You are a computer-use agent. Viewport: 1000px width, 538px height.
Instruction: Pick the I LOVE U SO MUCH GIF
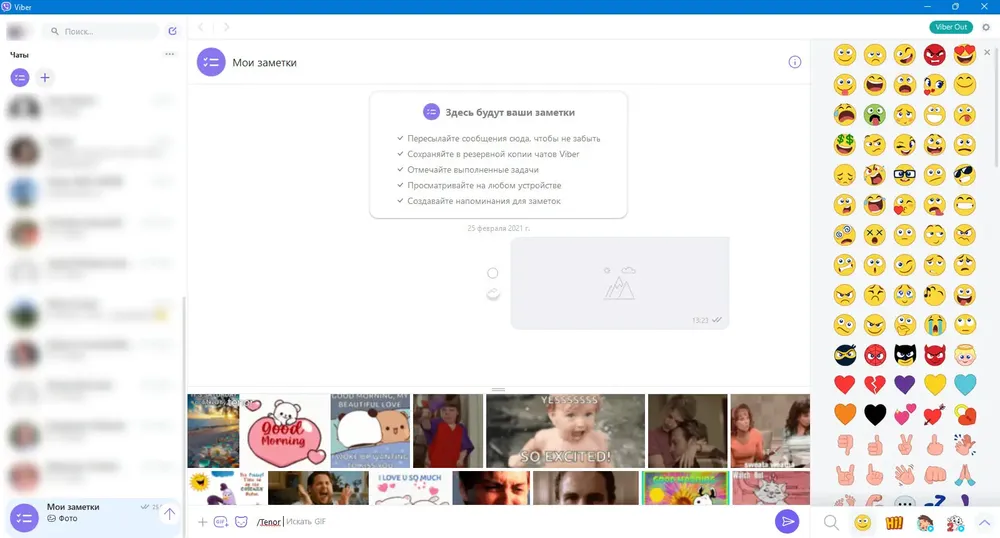coord(410,488)
